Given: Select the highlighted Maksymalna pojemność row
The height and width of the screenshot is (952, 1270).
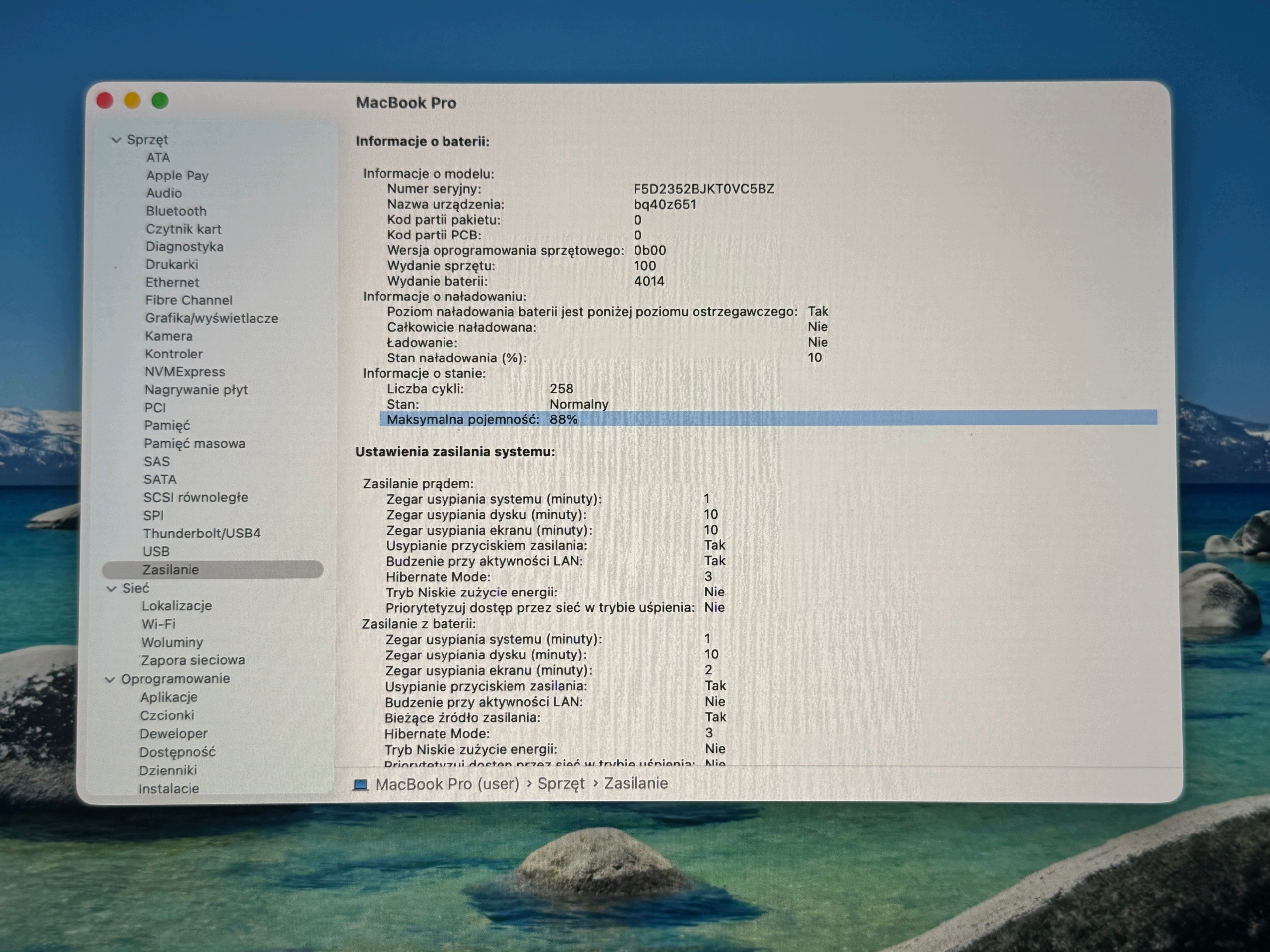Looking at the screenshot, I should [x=768, y=419].
